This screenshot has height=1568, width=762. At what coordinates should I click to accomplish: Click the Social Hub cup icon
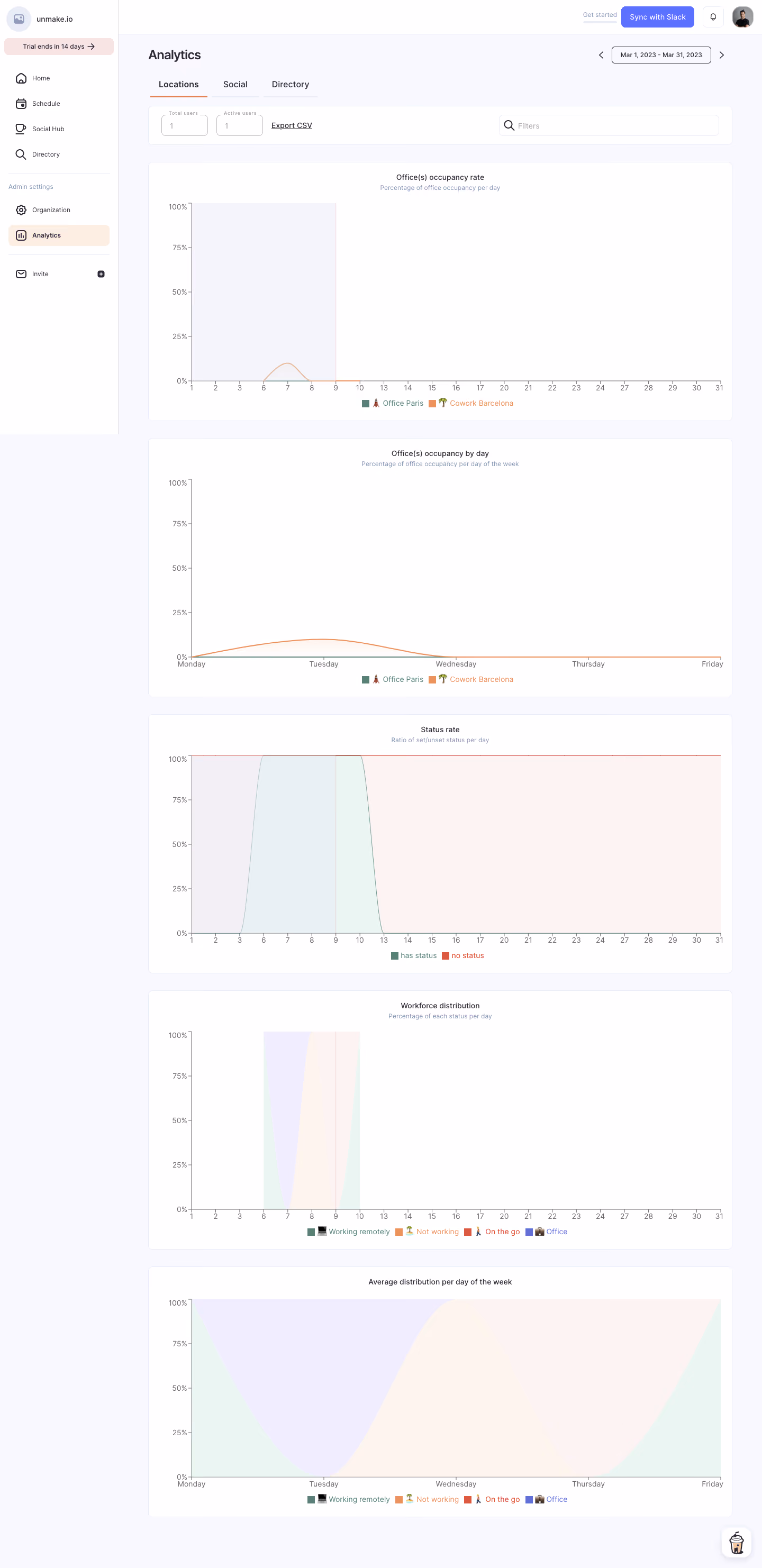(21, 129)
